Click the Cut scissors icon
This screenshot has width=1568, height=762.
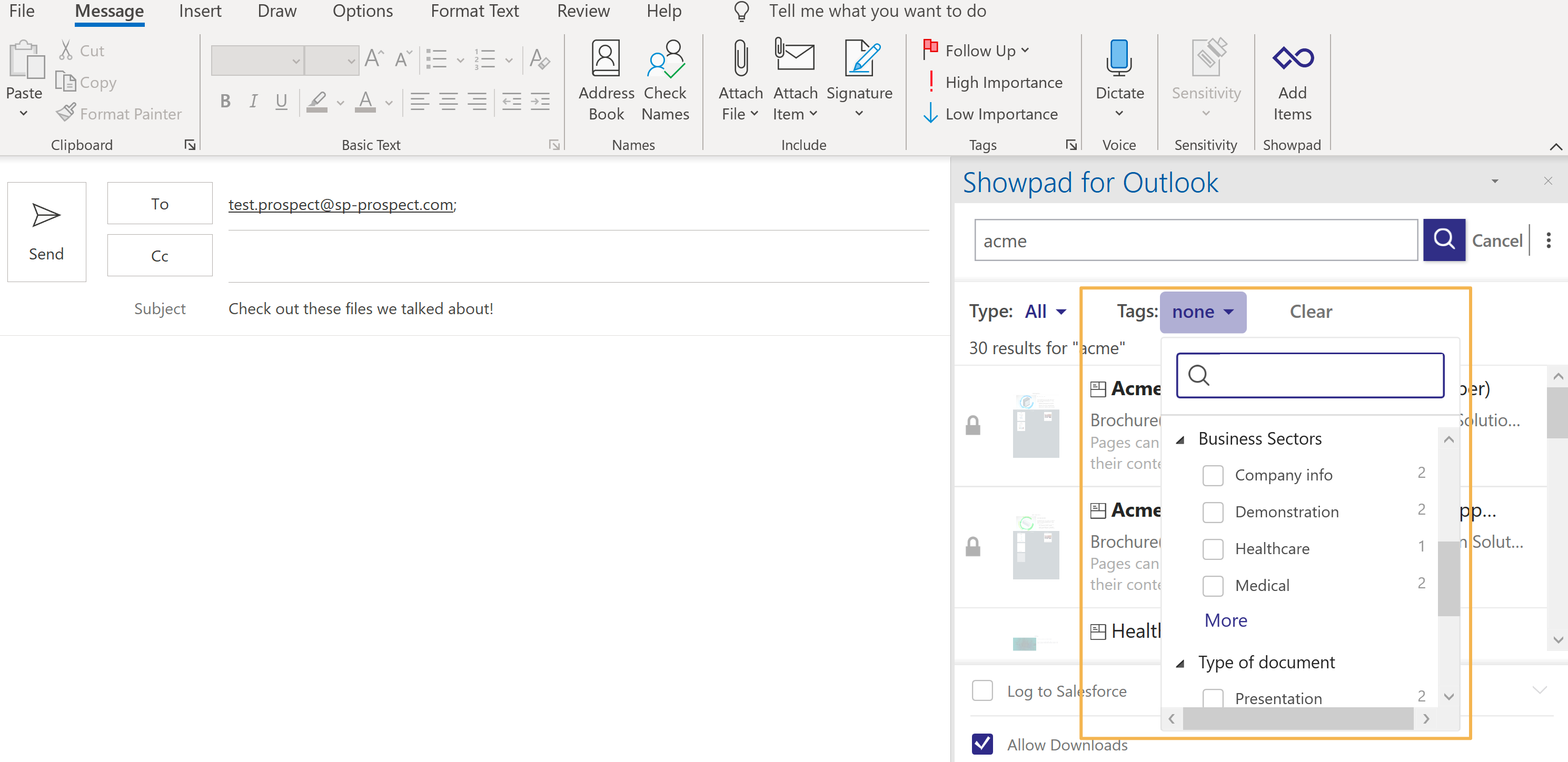66,51
